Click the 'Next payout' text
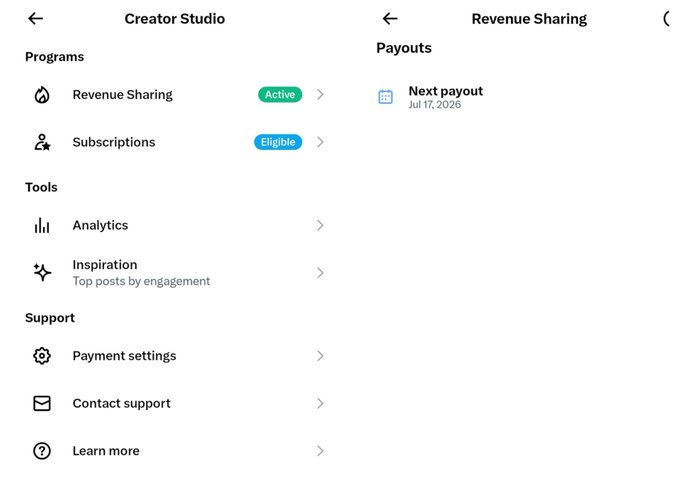680x502 pixels. point(446,91)
